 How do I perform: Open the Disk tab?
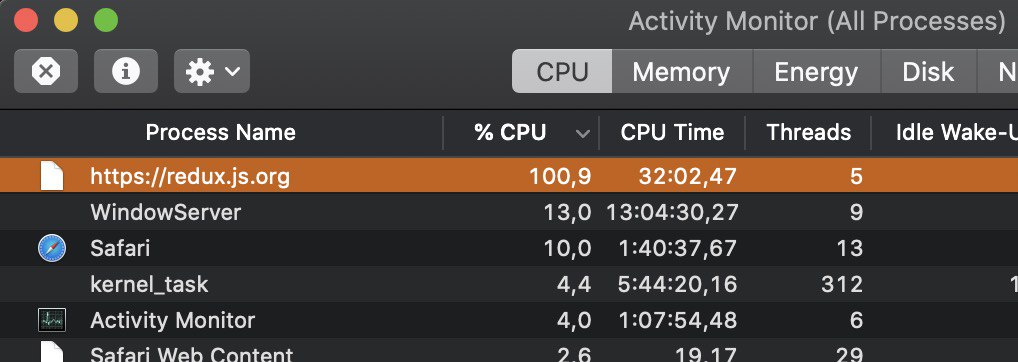pyautogui.click(x=928, y=71)
